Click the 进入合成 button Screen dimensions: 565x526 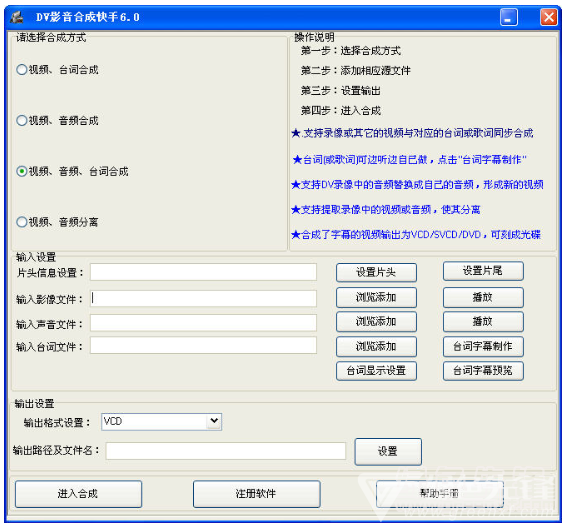point(78,494)
